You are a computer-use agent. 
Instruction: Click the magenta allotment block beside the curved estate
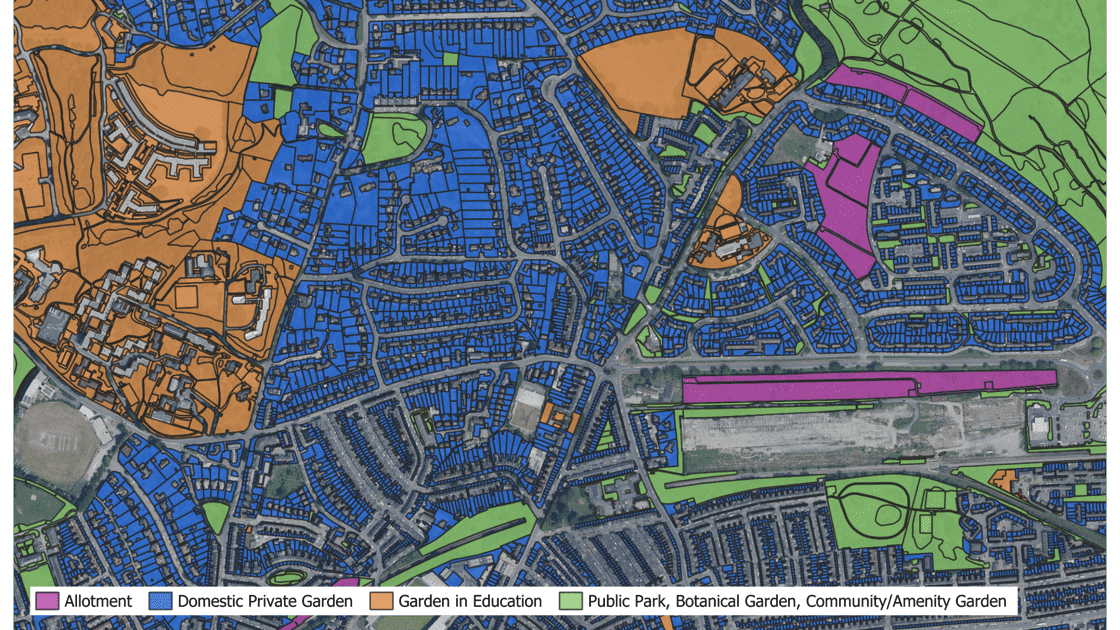tap(845, 205)
